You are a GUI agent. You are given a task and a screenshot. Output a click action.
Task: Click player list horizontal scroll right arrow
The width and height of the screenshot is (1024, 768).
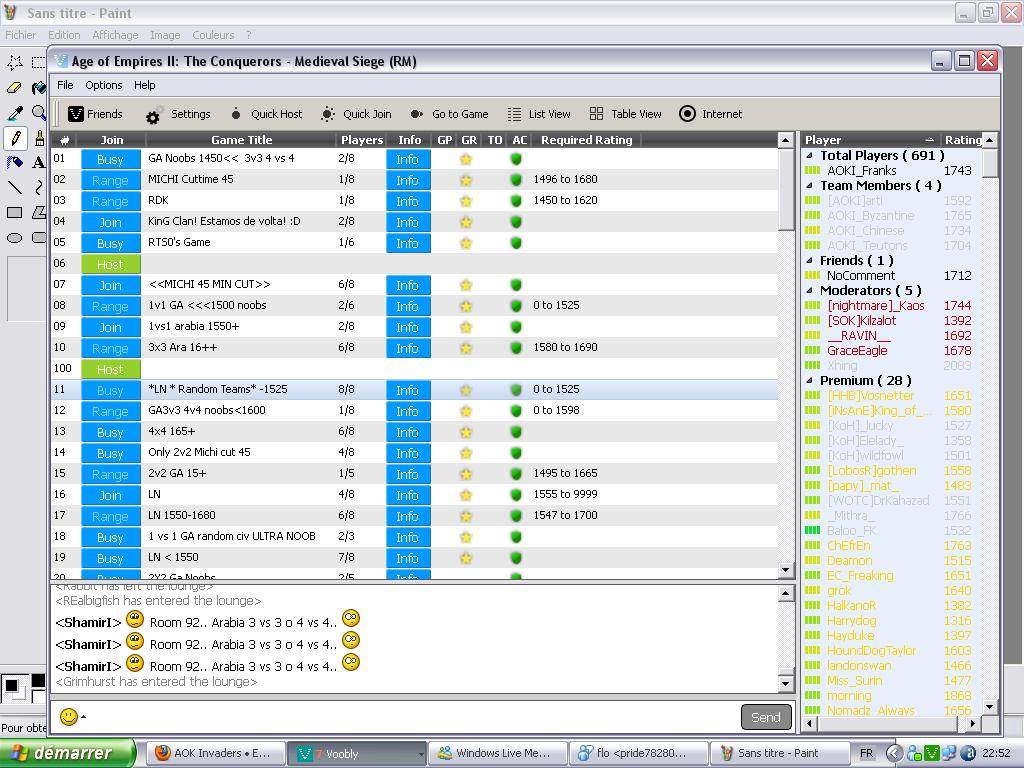(973, 724)
